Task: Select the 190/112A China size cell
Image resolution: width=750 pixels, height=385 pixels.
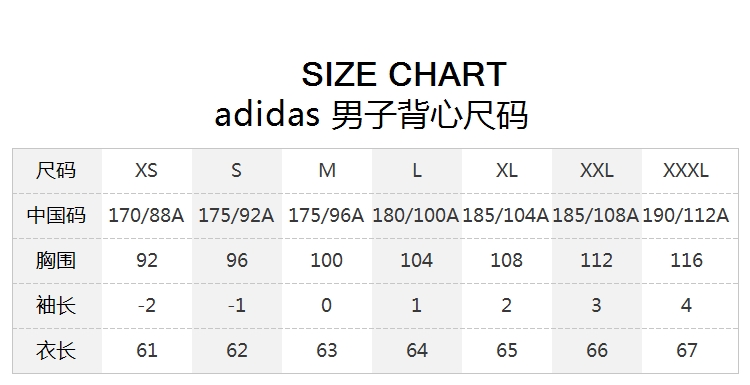Action: 686,215
